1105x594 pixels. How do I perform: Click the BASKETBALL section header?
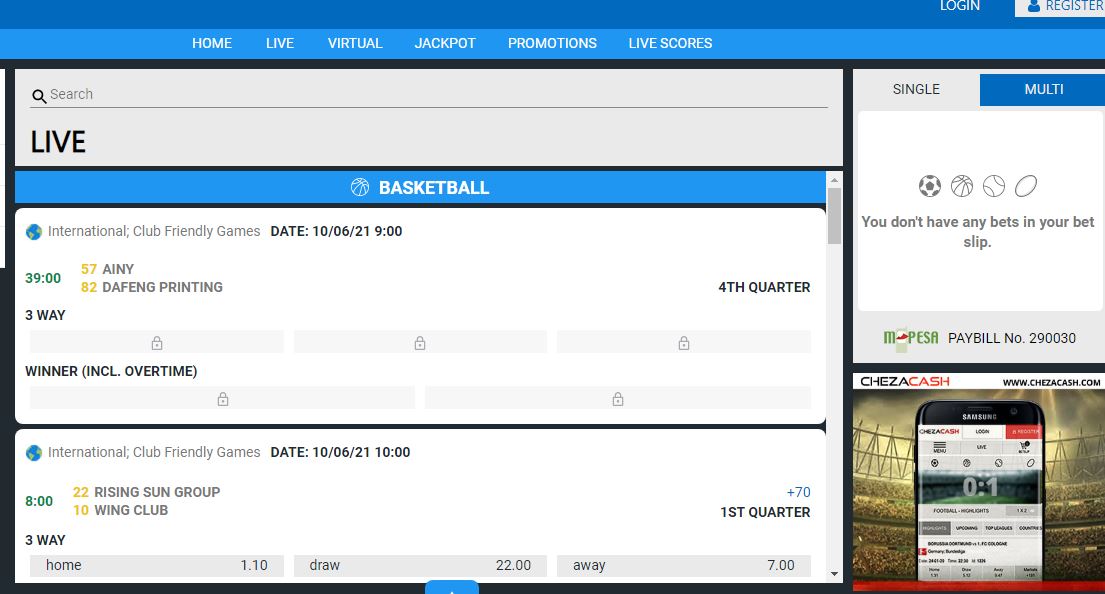[420, 187]
